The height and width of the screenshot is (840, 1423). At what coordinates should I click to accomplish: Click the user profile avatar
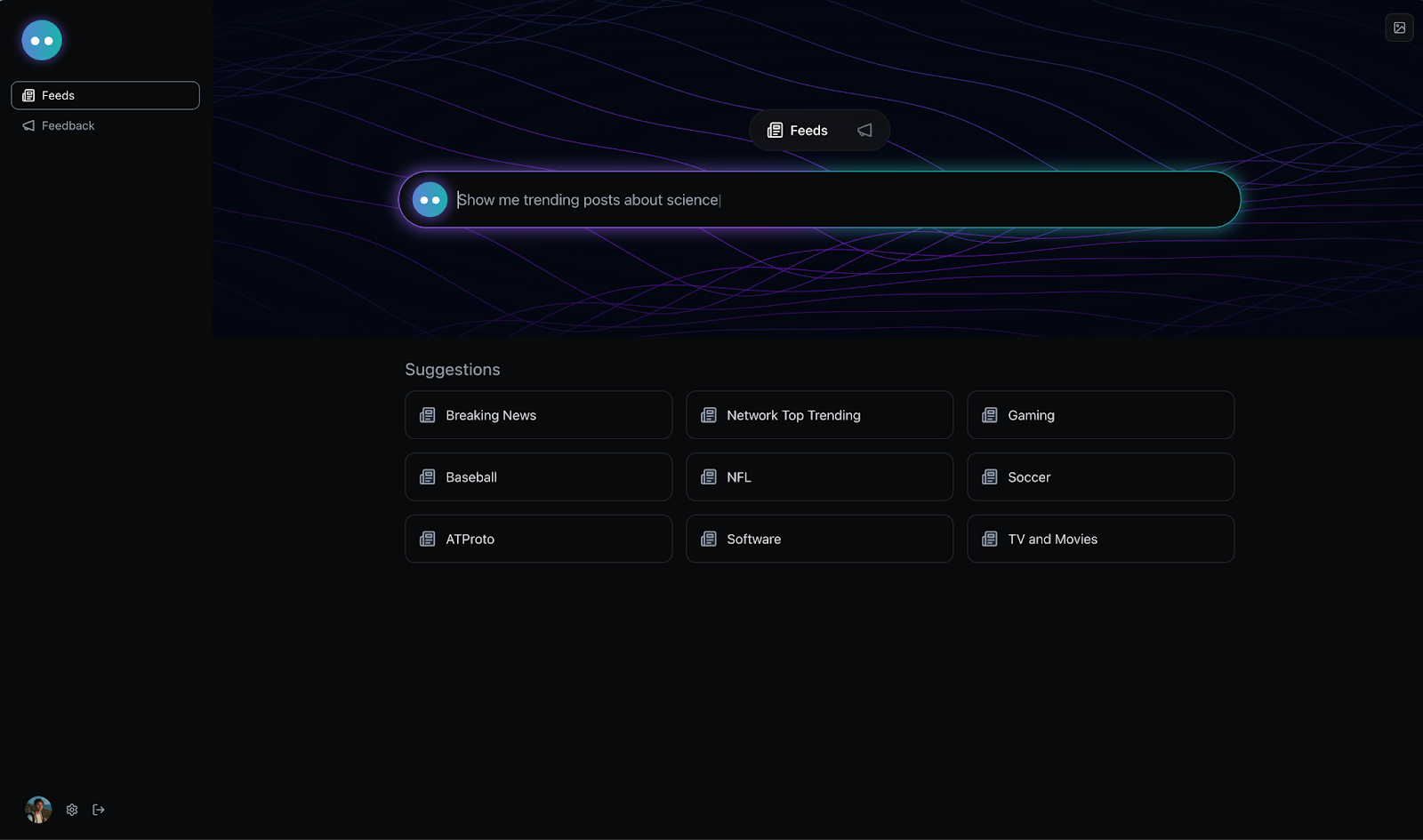[x=38, y=810]
